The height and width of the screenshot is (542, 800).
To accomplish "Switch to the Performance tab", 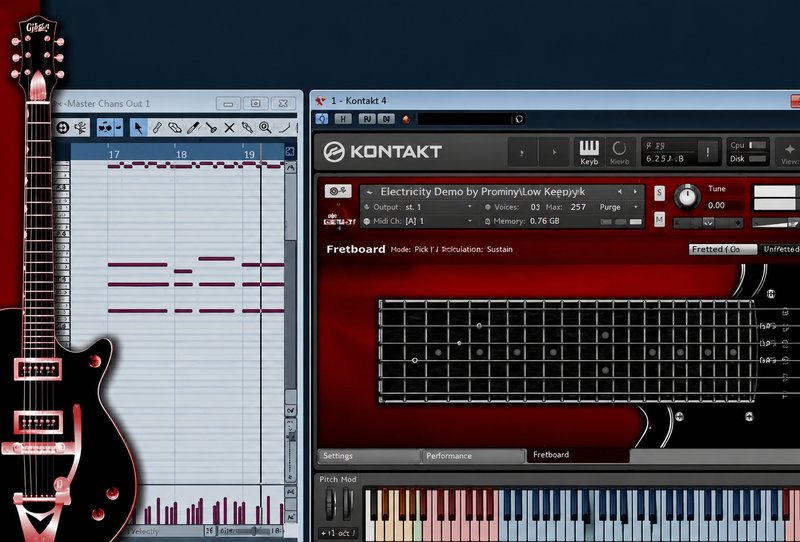I will (473, 456).
